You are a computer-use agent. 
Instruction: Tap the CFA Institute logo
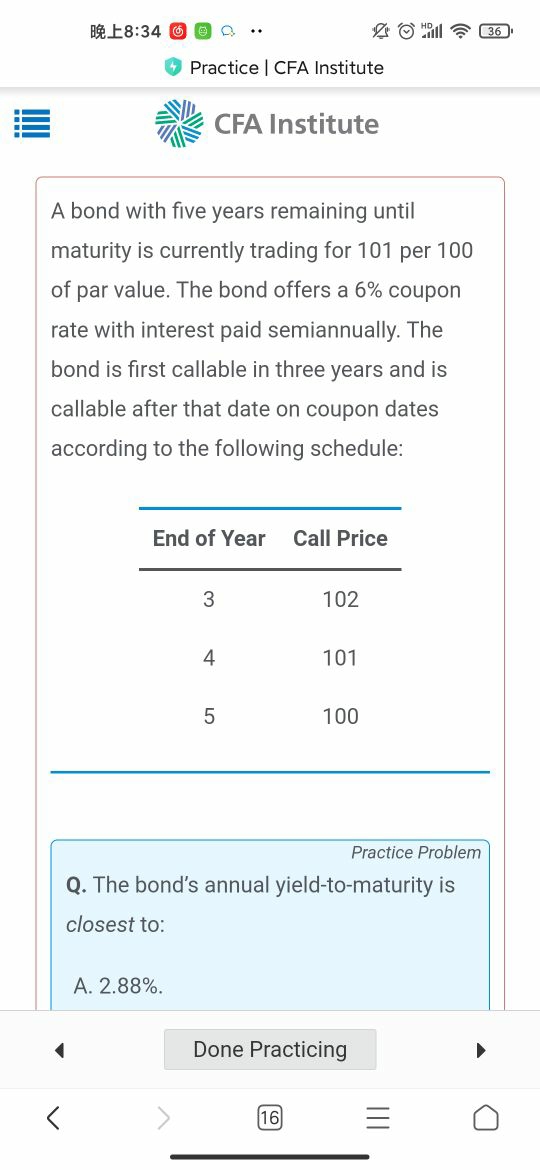coord(266,124)
